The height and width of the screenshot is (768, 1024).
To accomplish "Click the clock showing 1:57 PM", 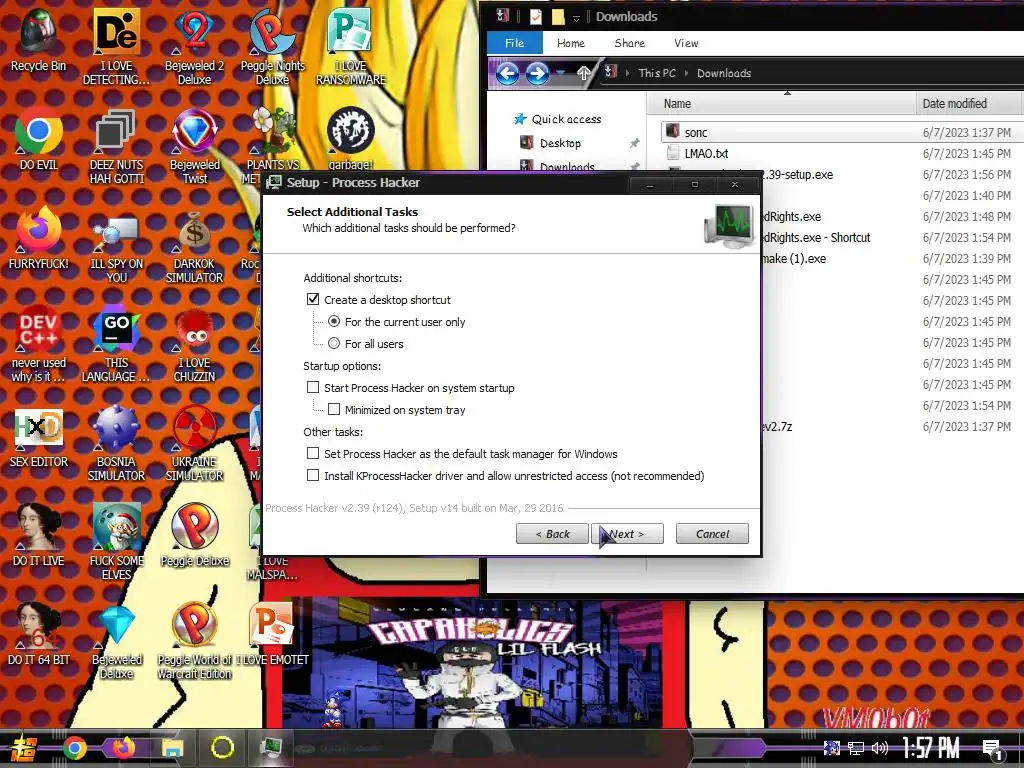I will [x=930, y=748].
